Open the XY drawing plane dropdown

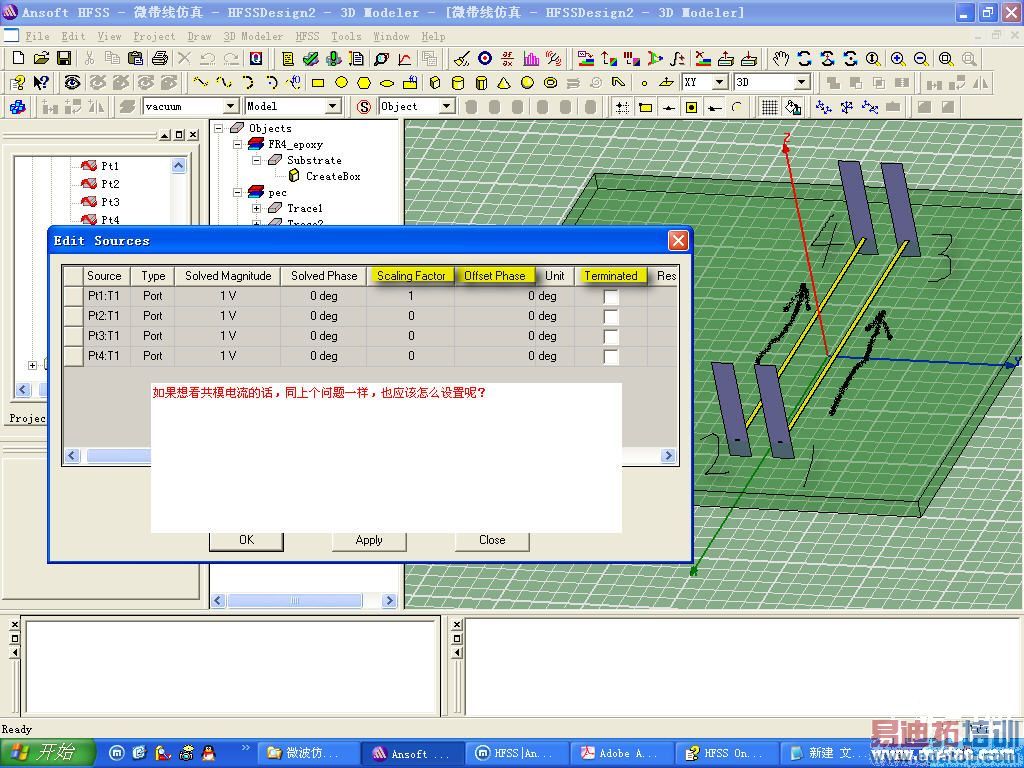click(x=720, y=83)
